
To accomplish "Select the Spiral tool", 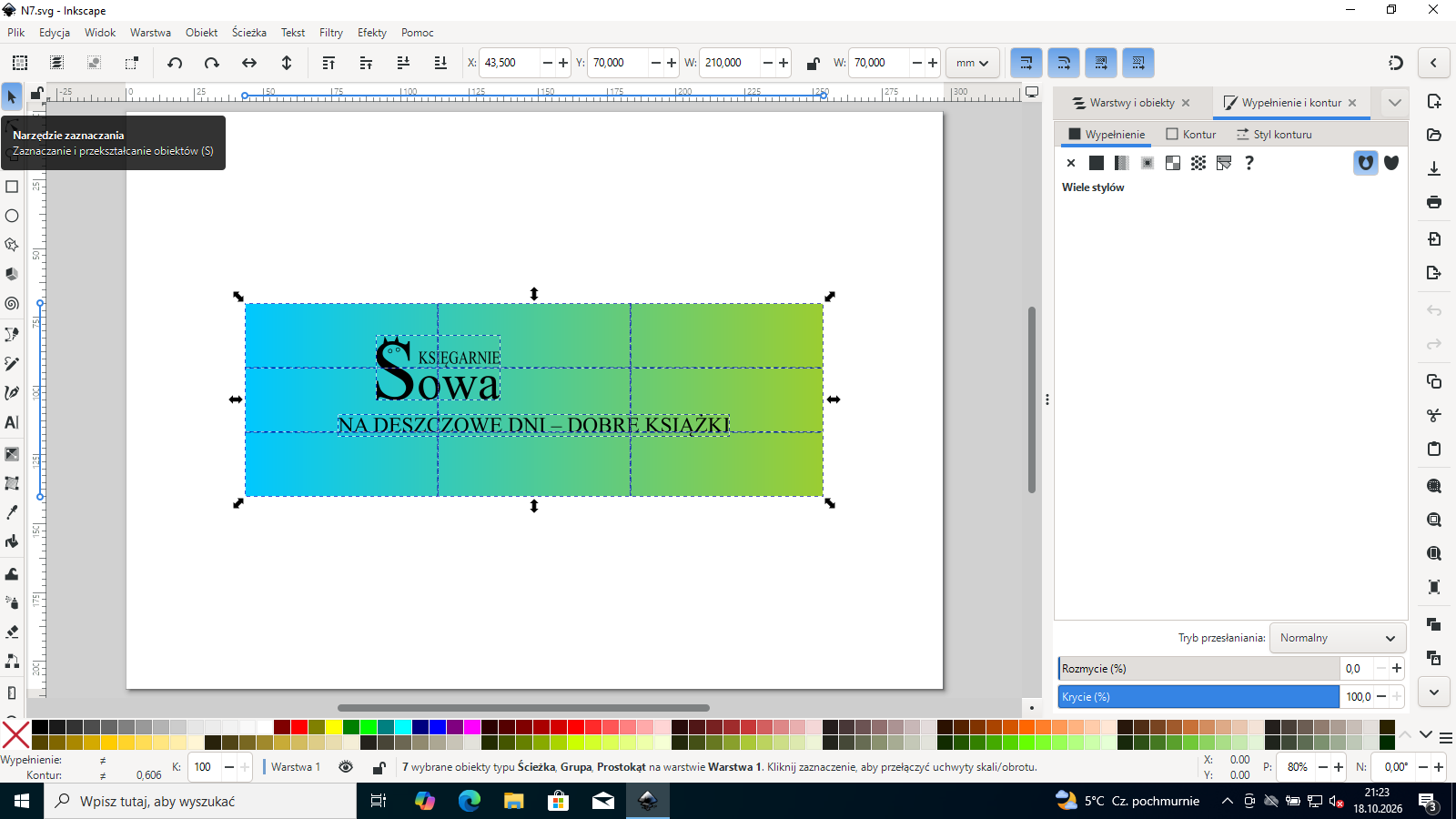I will (12, 304).
